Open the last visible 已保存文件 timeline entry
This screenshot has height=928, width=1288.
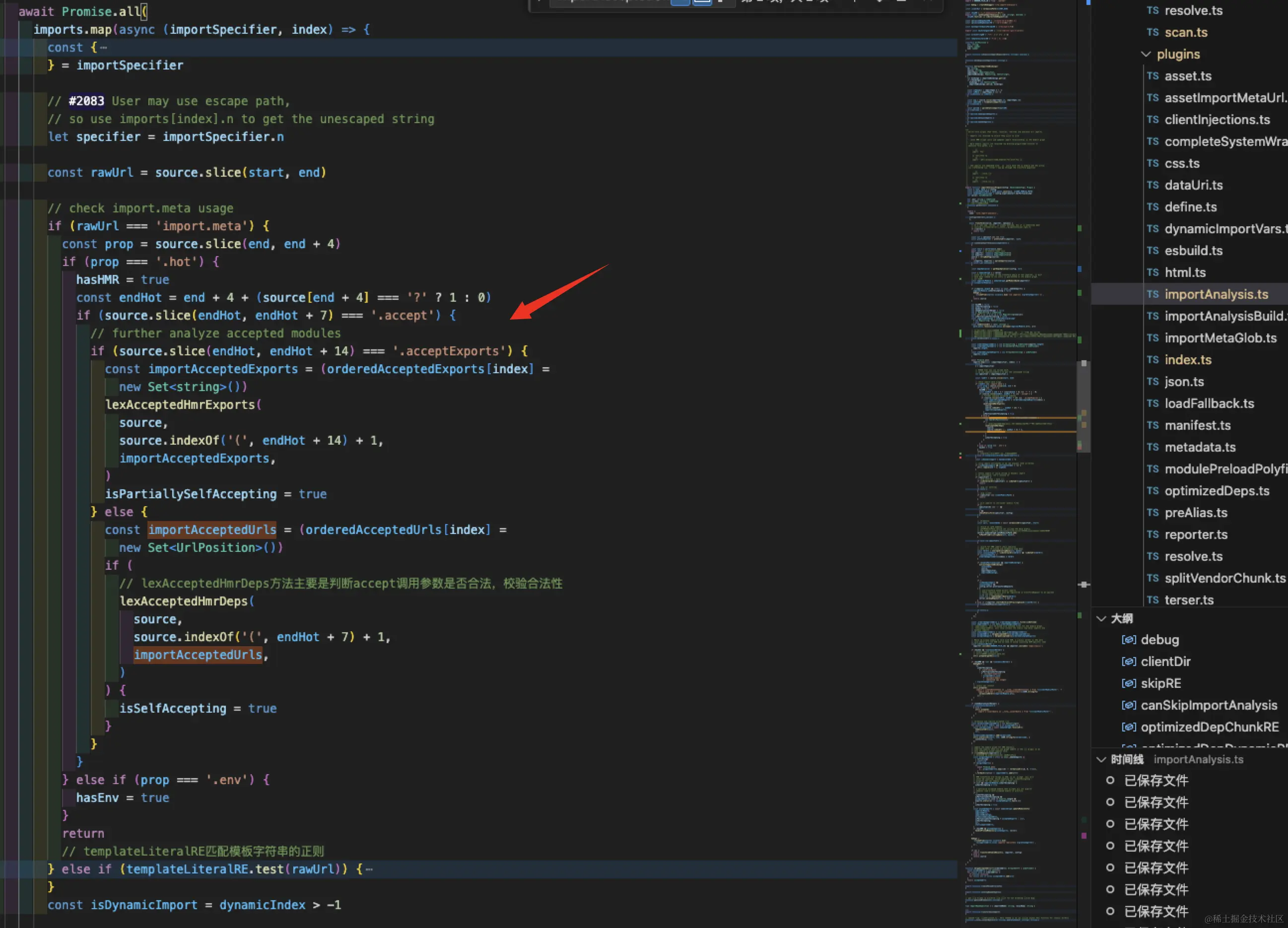pos(1155,912)
